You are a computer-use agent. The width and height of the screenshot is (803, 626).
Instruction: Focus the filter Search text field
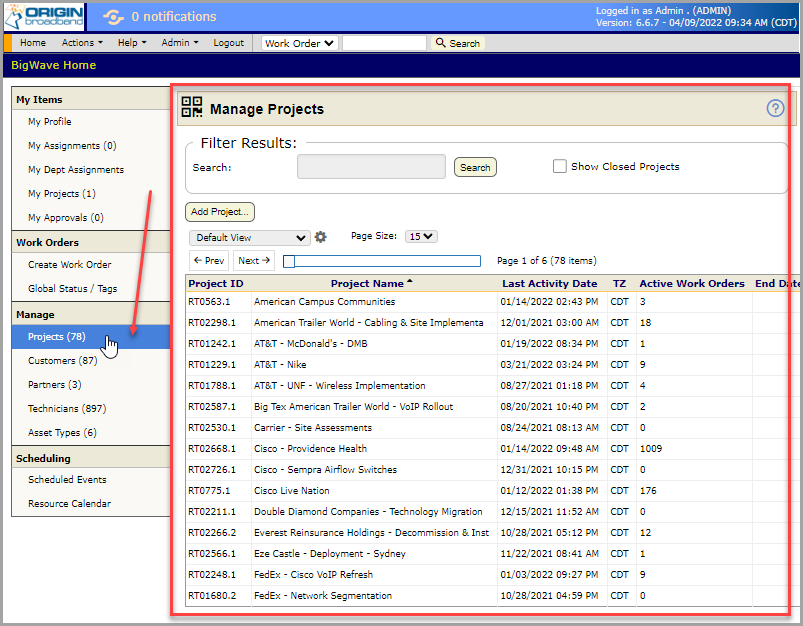click(x=371, y=166)
